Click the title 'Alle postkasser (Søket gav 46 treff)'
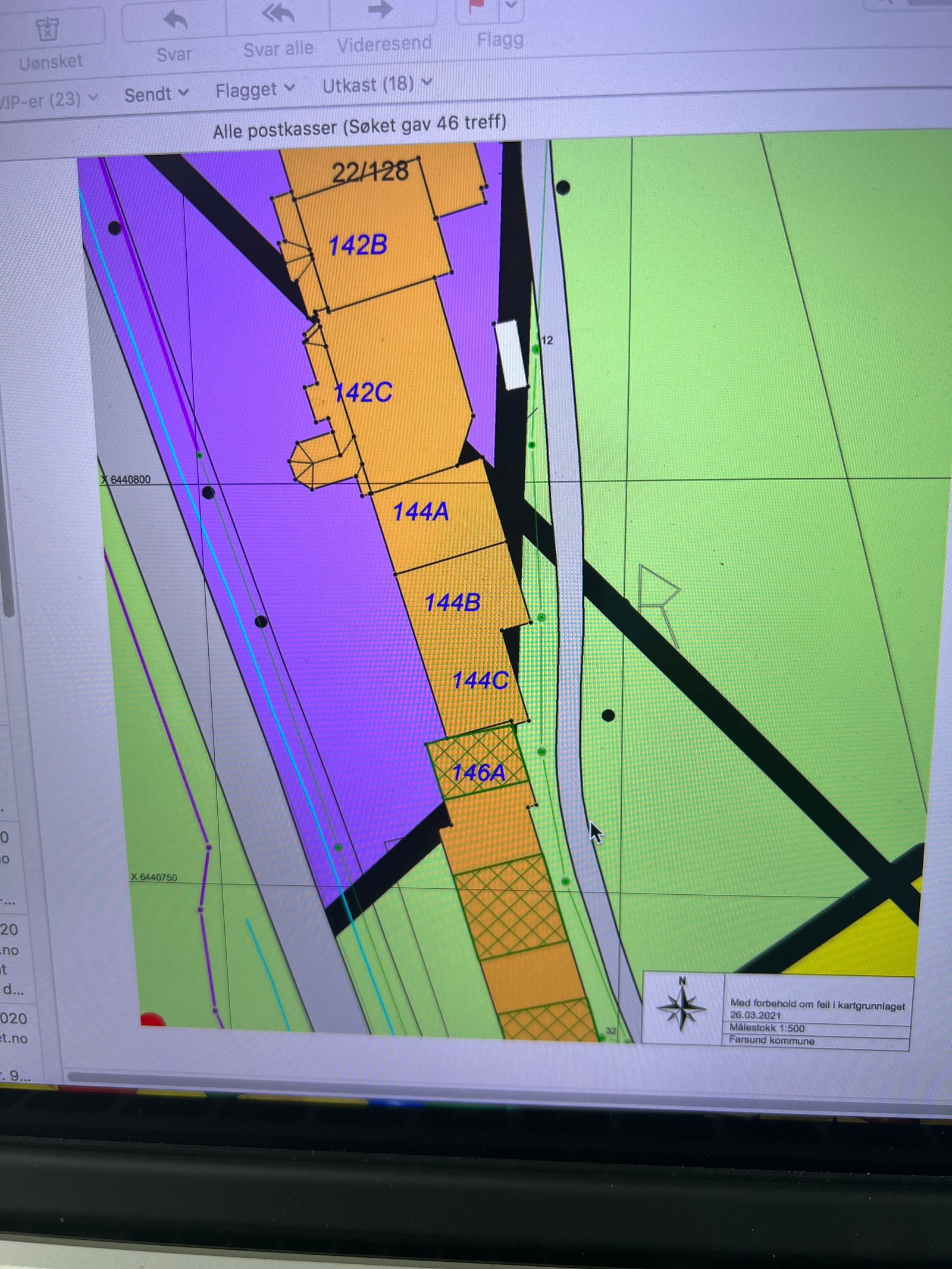This screenshot has width=952, height=1269. [x=360, y=127]
